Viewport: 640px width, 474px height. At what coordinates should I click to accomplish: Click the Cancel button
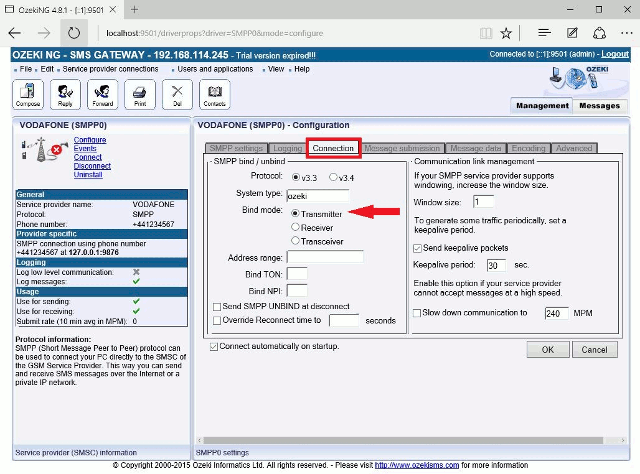(594, 350)
